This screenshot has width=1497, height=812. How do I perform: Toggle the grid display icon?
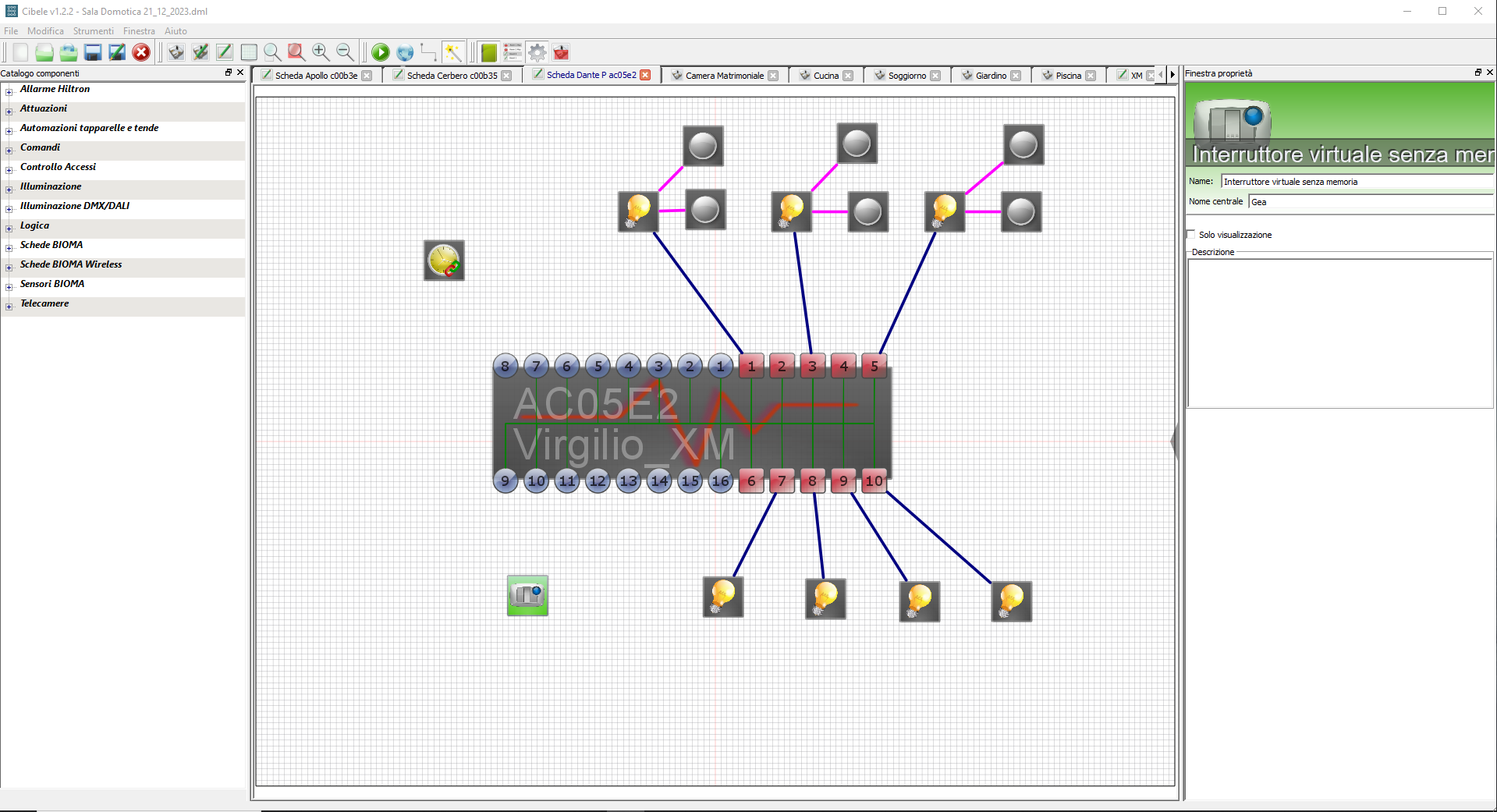click(249, 52)
